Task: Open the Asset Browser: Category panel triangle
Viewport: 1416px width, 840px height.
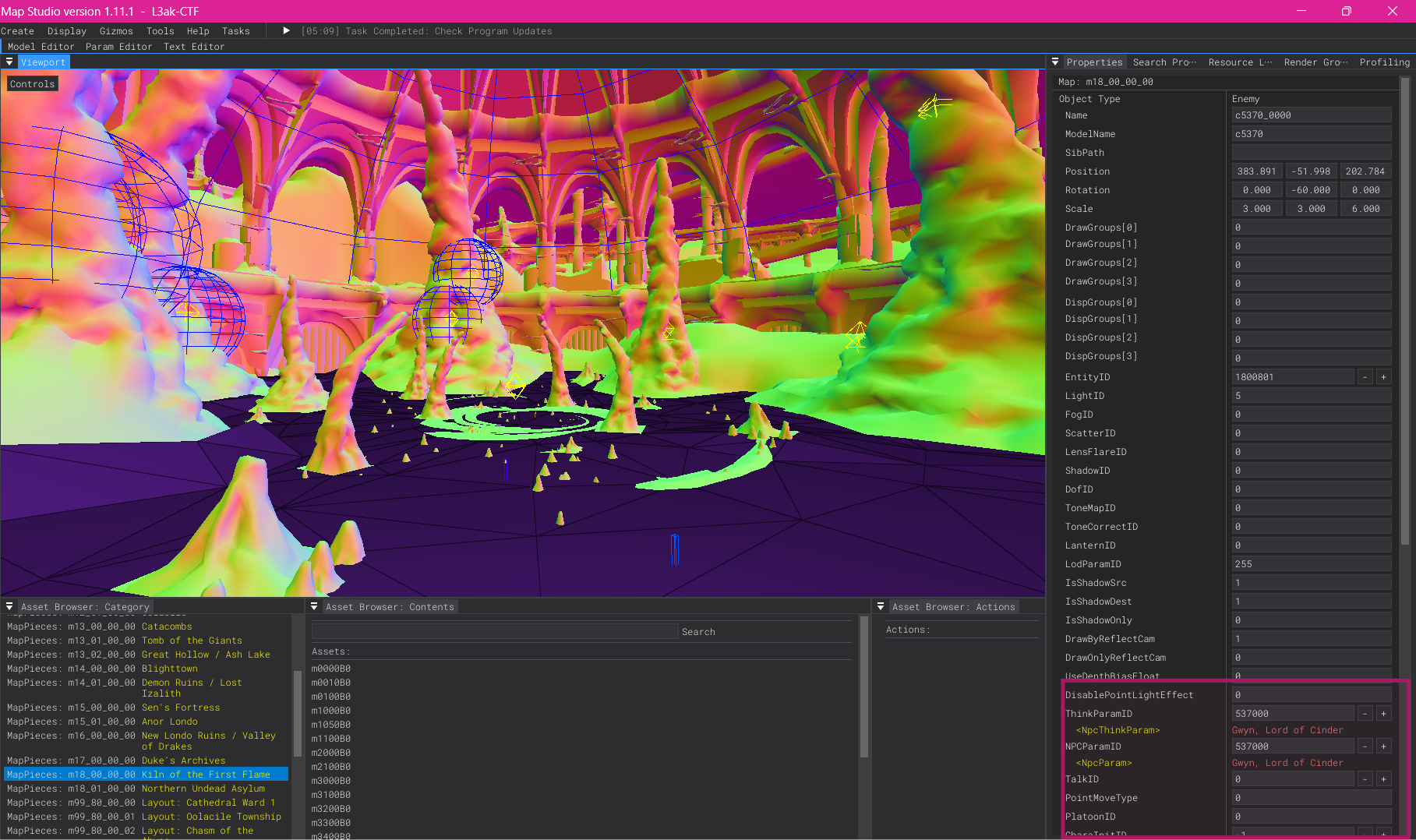Action: point(9,606)
